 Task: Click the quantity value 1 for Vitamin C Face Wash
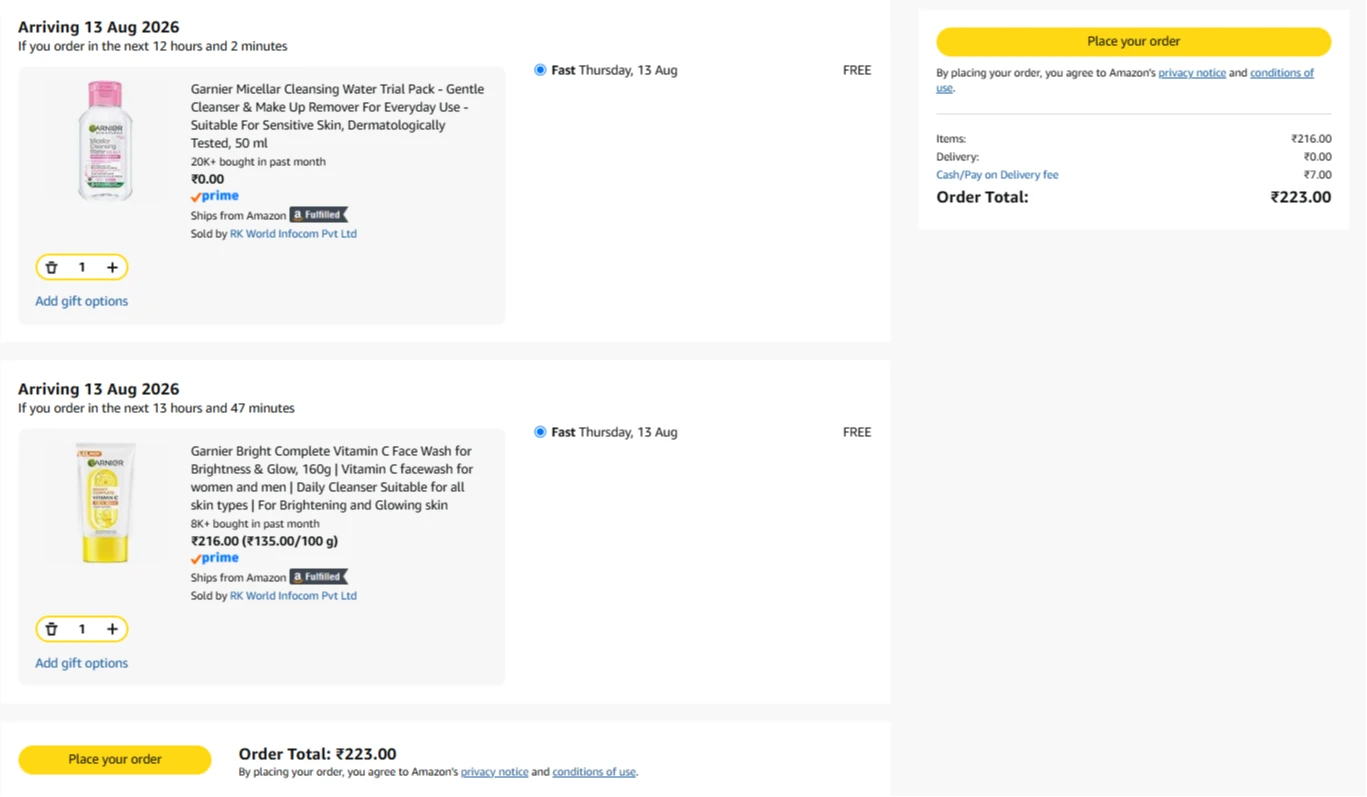pyautogui.click(x=82, y=630)
